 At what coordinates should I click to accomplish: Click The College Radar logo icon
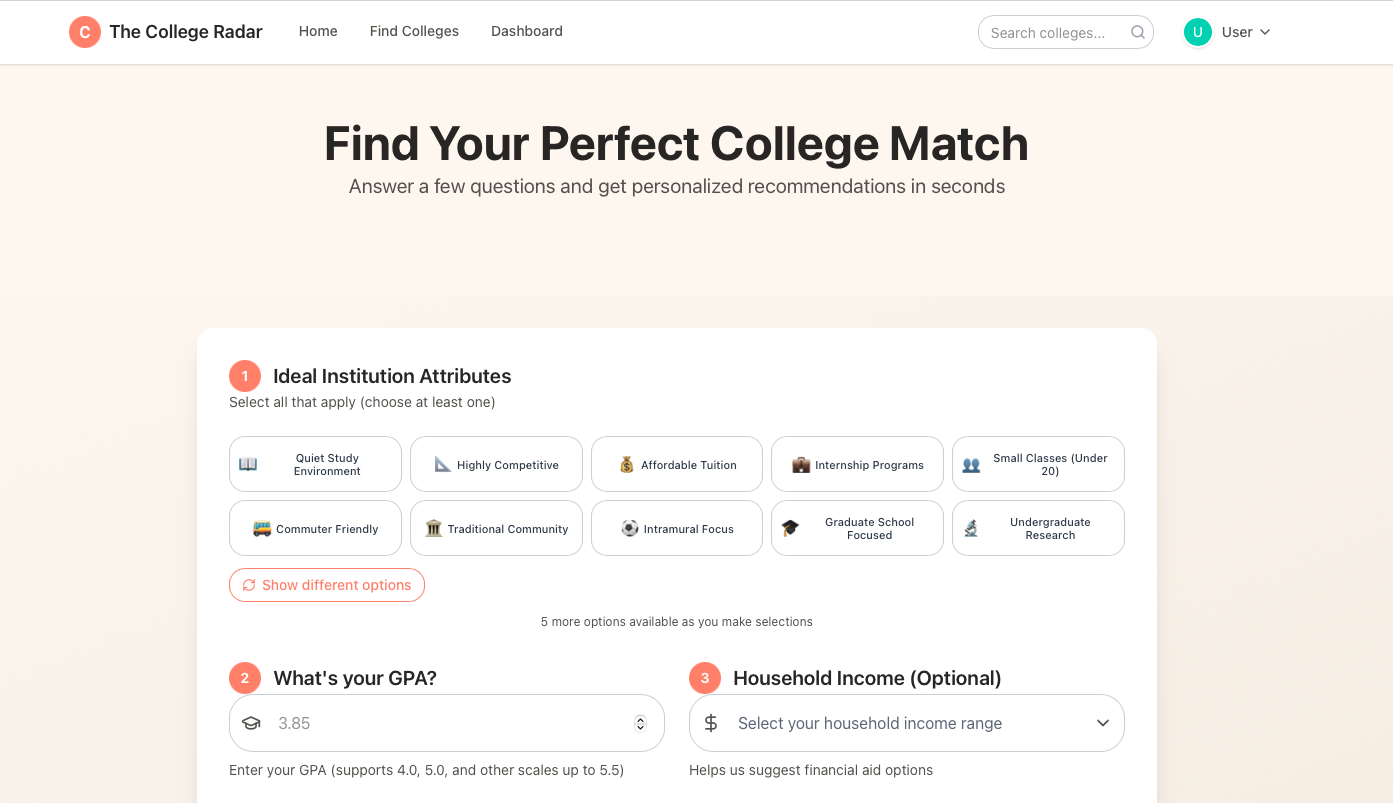click(85, 32)
